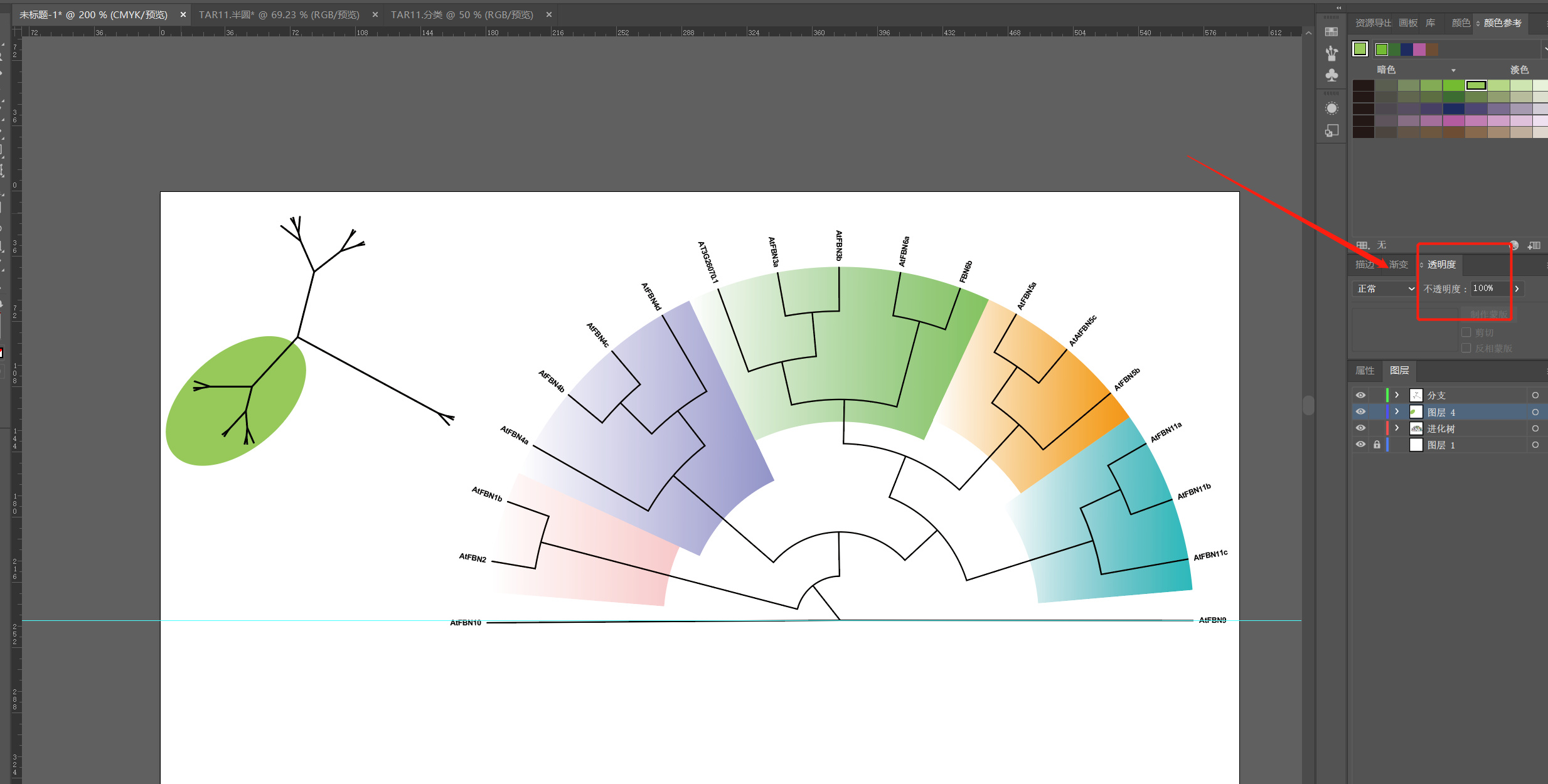This screenshot has width=1548, height=784.
Task: Toggle visibility of 进化树 layer
Action: (1360, 428)
